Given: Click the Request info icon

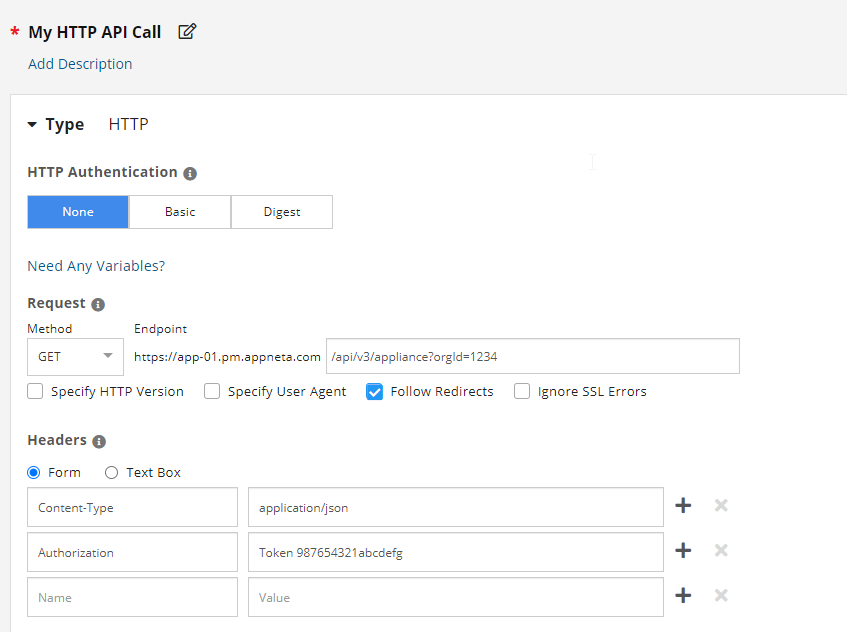Looking at the screenshot, I should [x=98, y=304].
